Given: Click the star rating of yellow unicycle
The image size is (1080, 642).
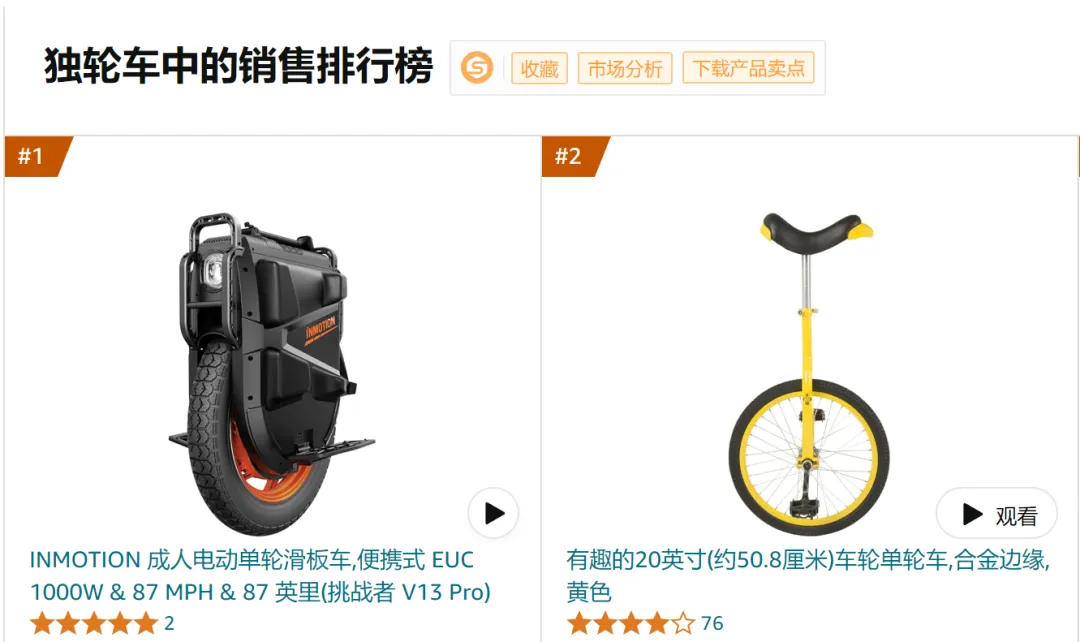Looking at the screenshot, I should tap(631, 623).
